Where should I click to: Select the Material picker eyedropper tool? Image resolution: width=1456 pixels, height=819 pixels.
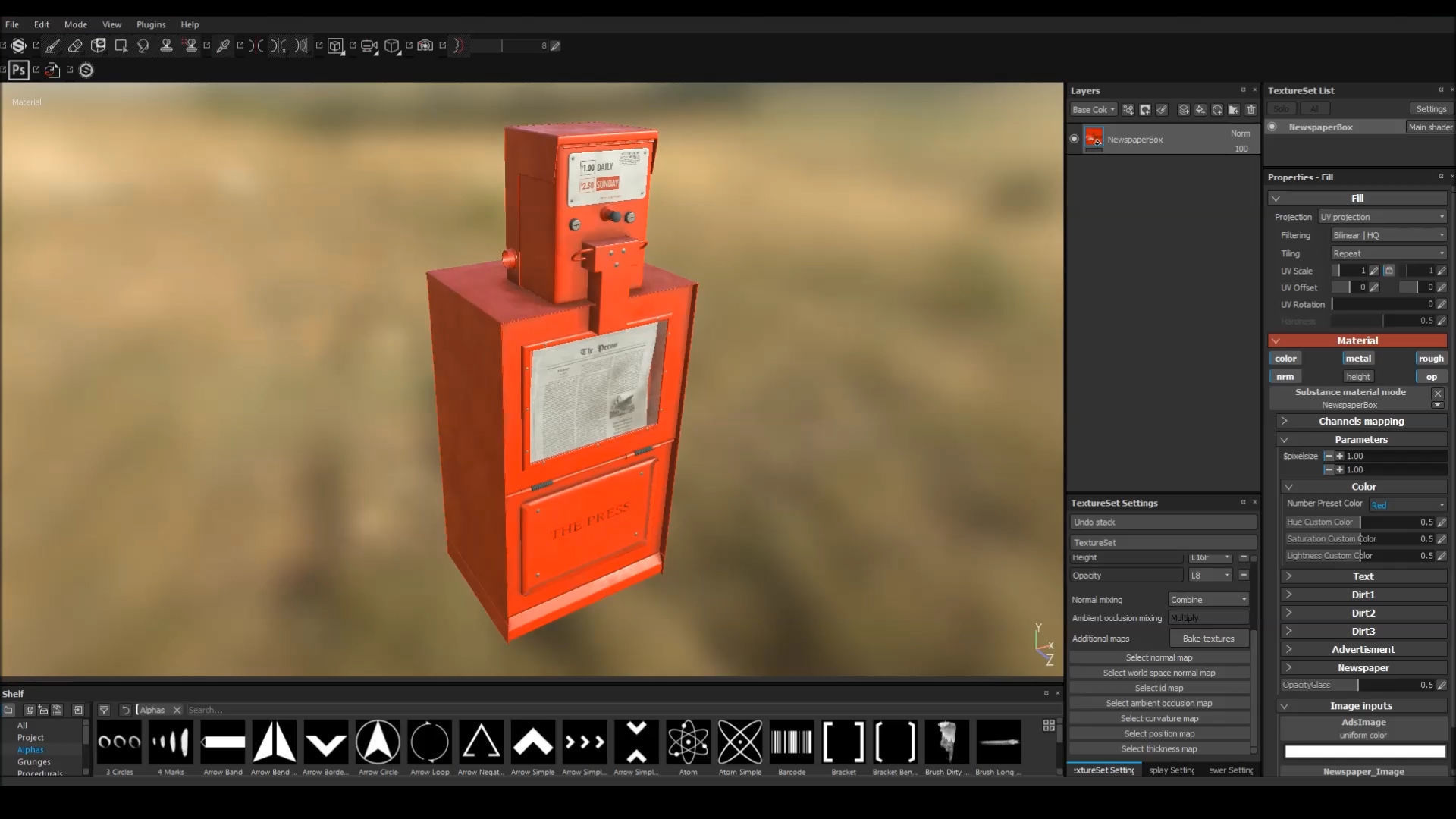tap(223, 46)
